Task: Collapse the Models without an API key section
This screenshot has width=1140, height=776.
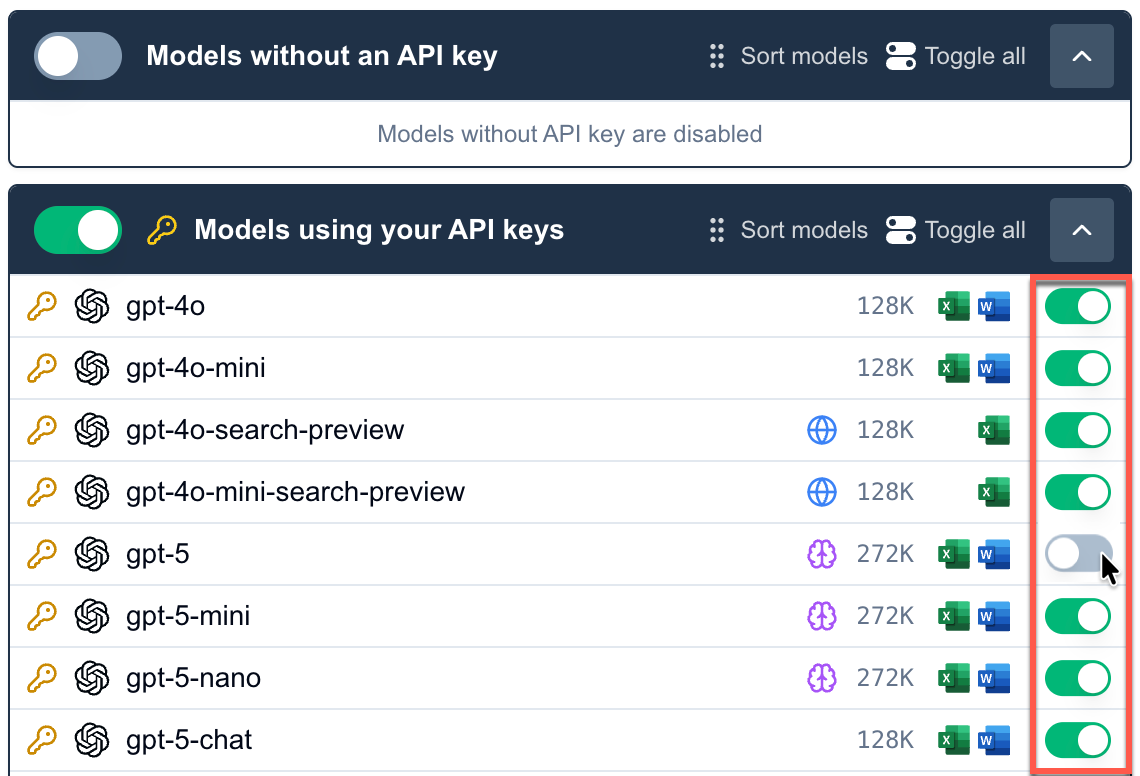Action: pyautogui.click(x=1081, y=56)
